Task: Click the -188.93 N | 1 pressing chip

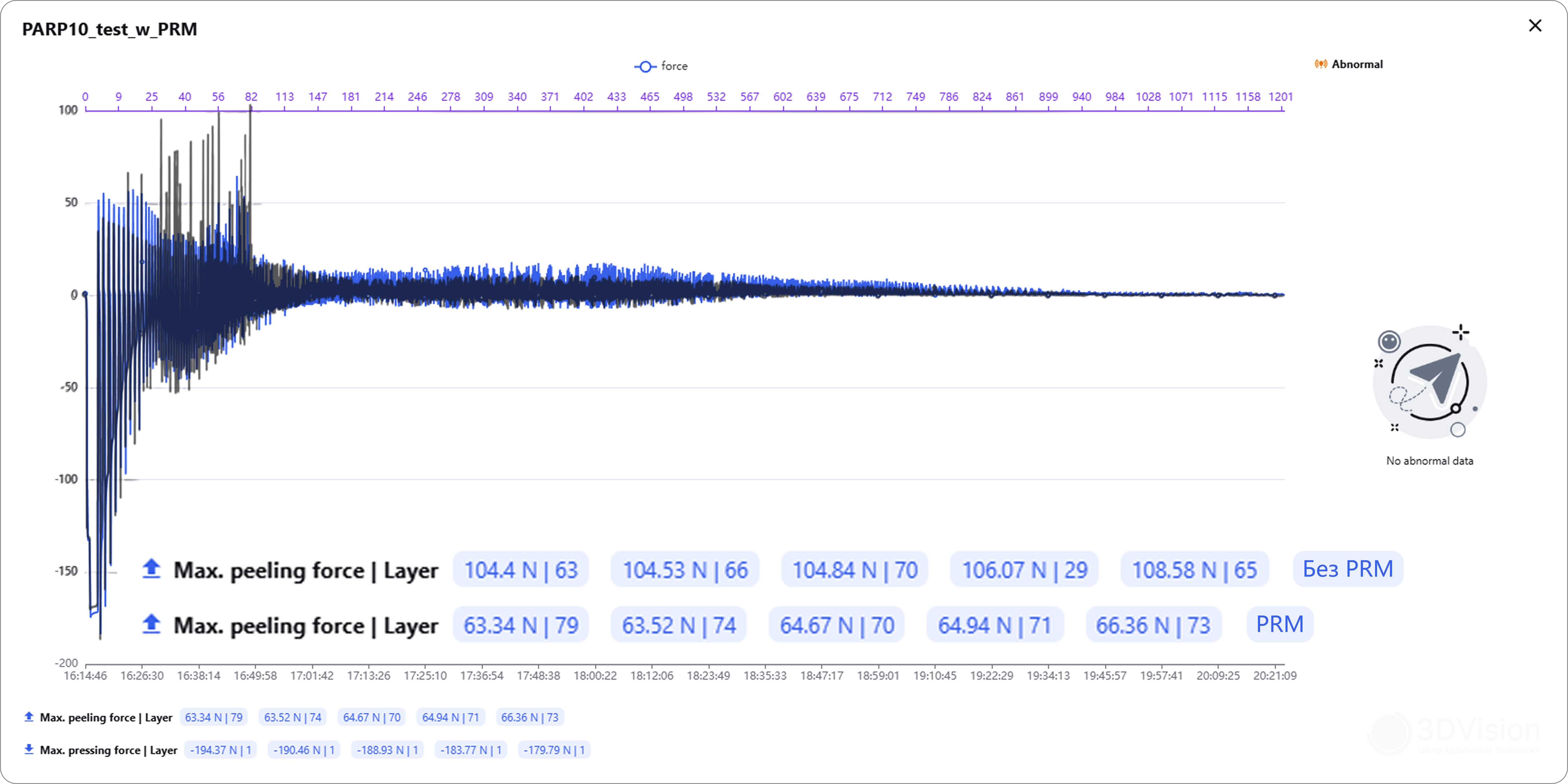Action: point(387,750)
